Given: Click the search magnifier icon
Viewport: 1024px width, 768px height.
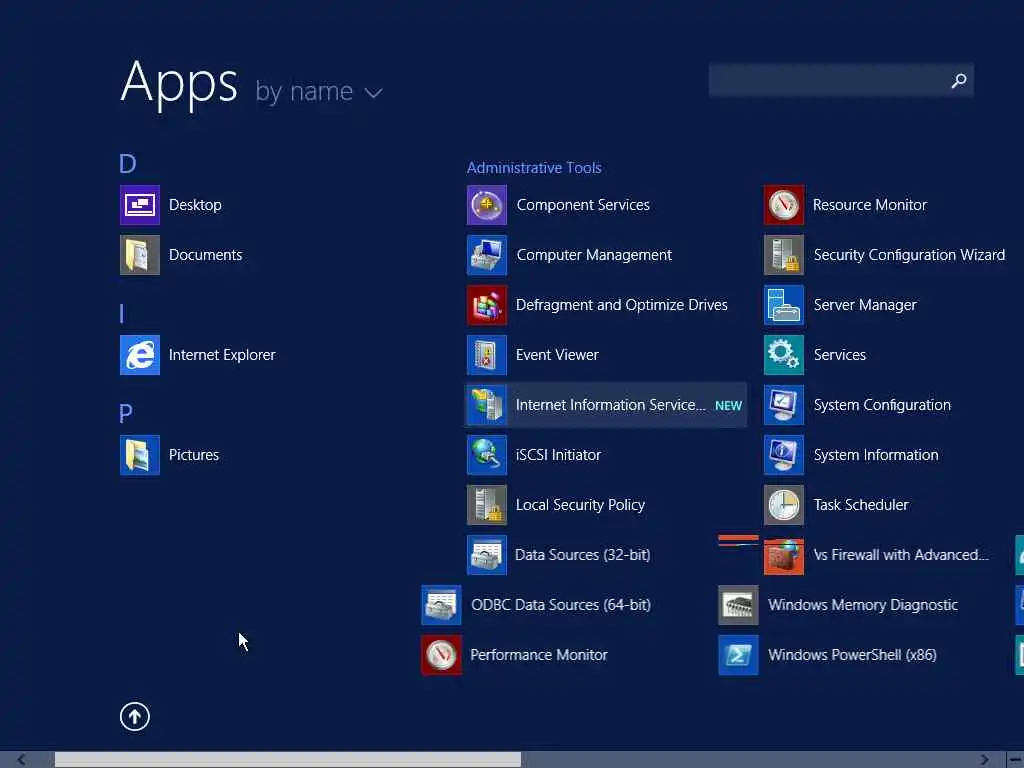Looking at the screenshot, I should (959, 80).
